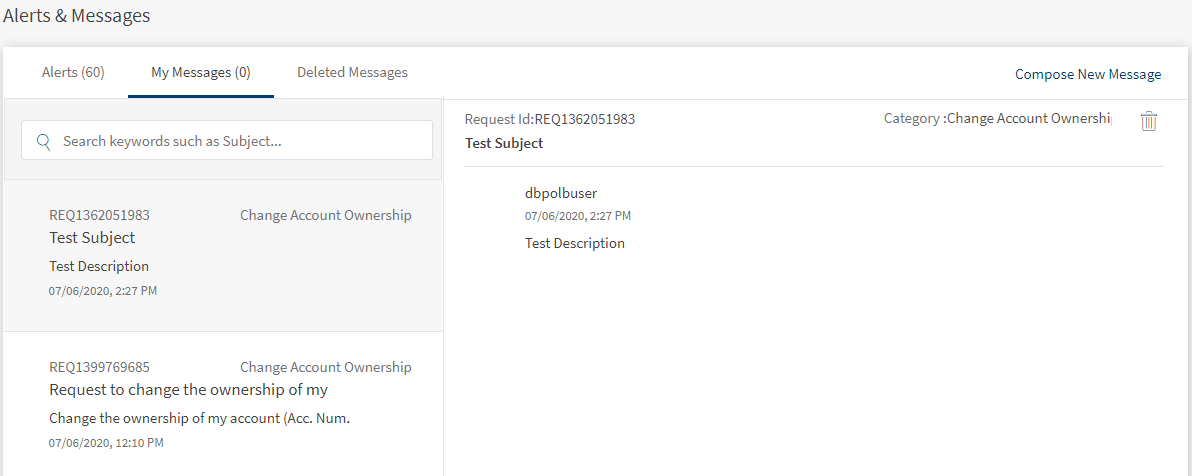1192x476 pixels.
Task: Open Compose New Message
Action: (1088, 74)
